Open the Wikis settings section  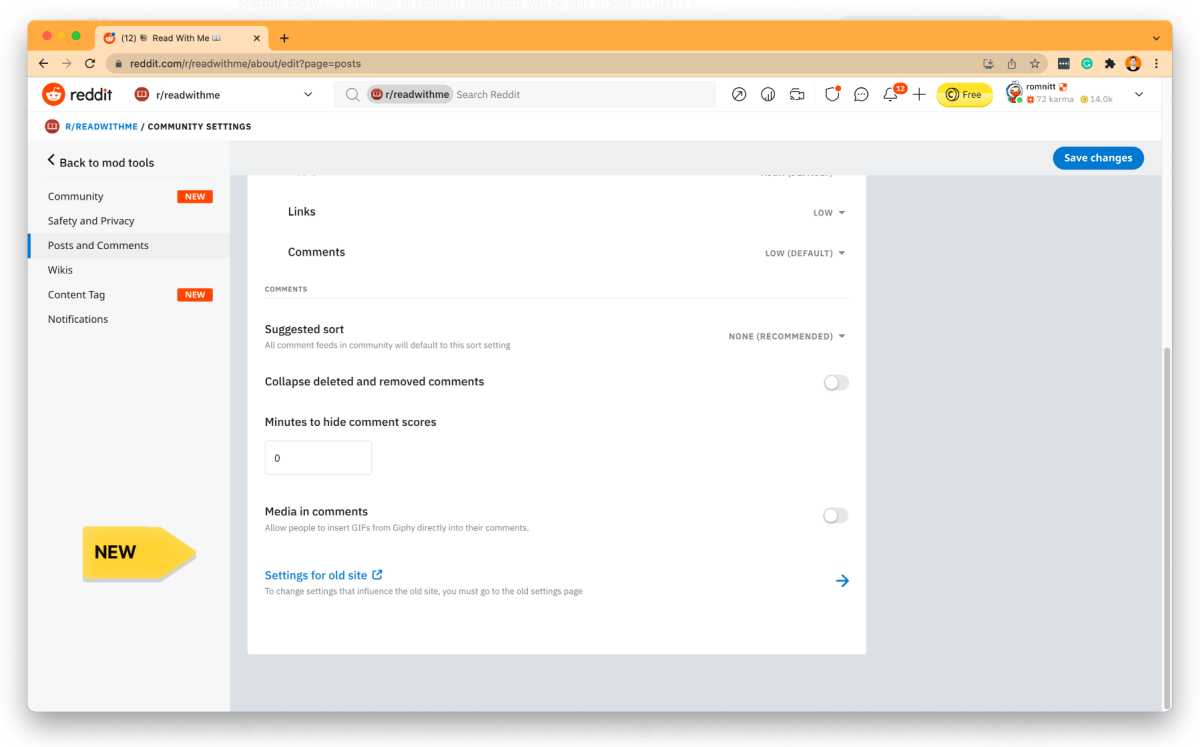click(60, 270)
